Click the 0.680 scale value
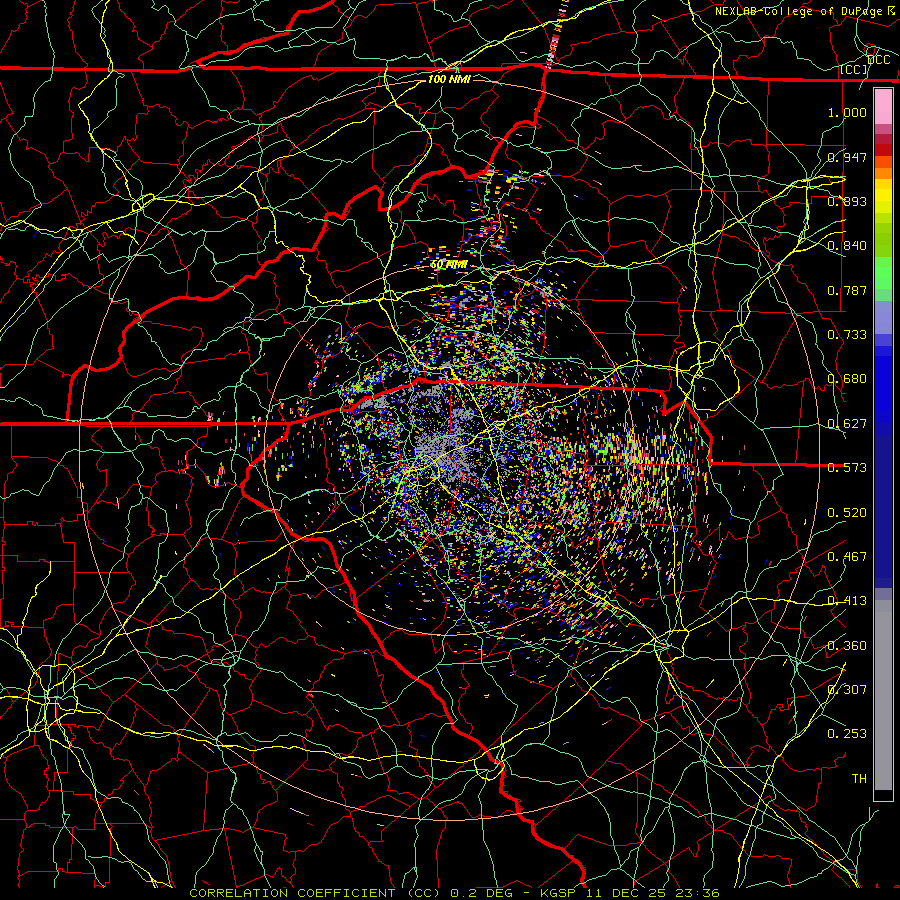 (847, 379)
